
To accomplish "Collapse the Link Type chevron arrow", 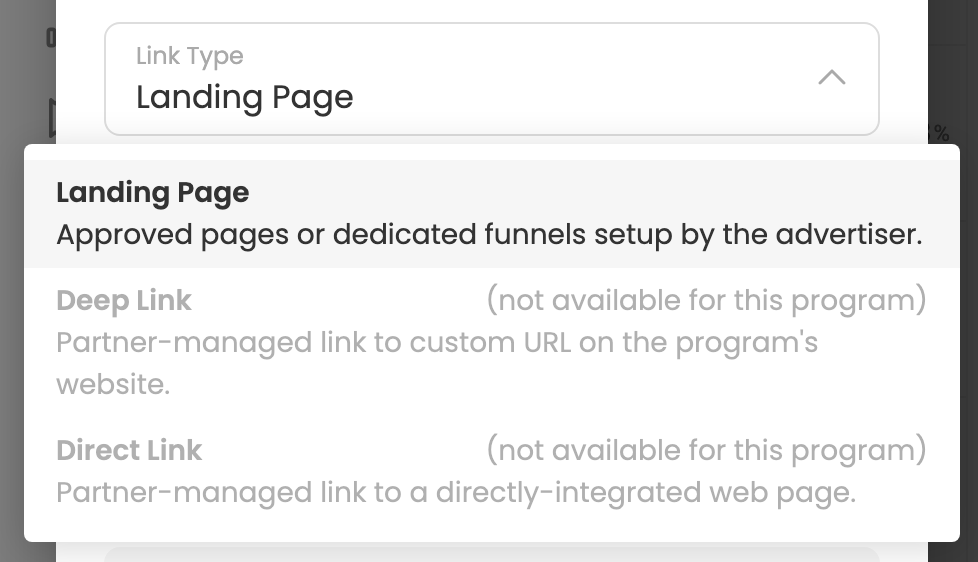I will click(x=832, y=78).
